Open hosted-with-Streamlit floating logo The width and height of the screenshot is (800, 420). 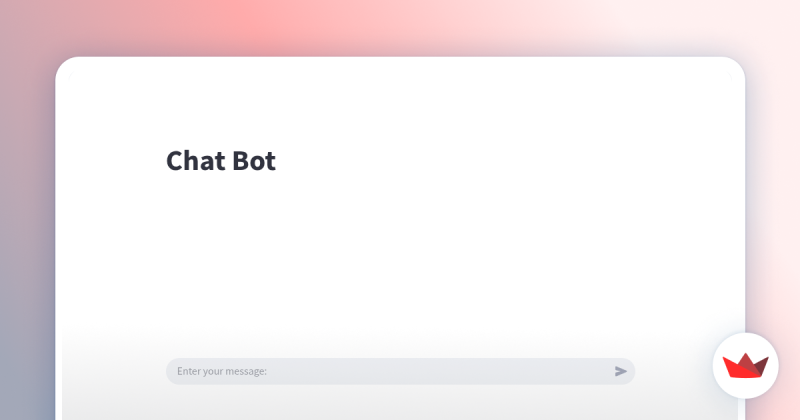coord(745,366)
